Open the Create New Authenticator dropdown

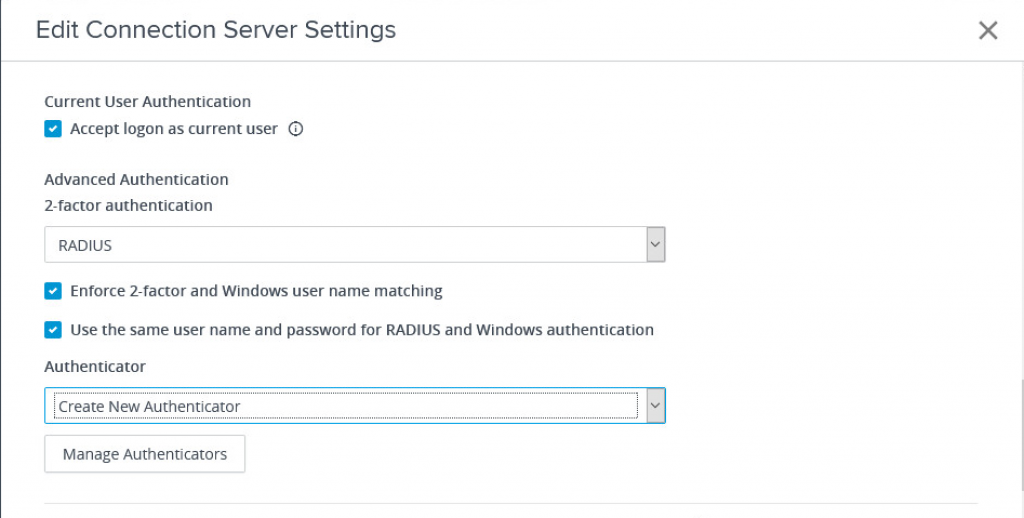pyautogui.click(x=341, y=406)
